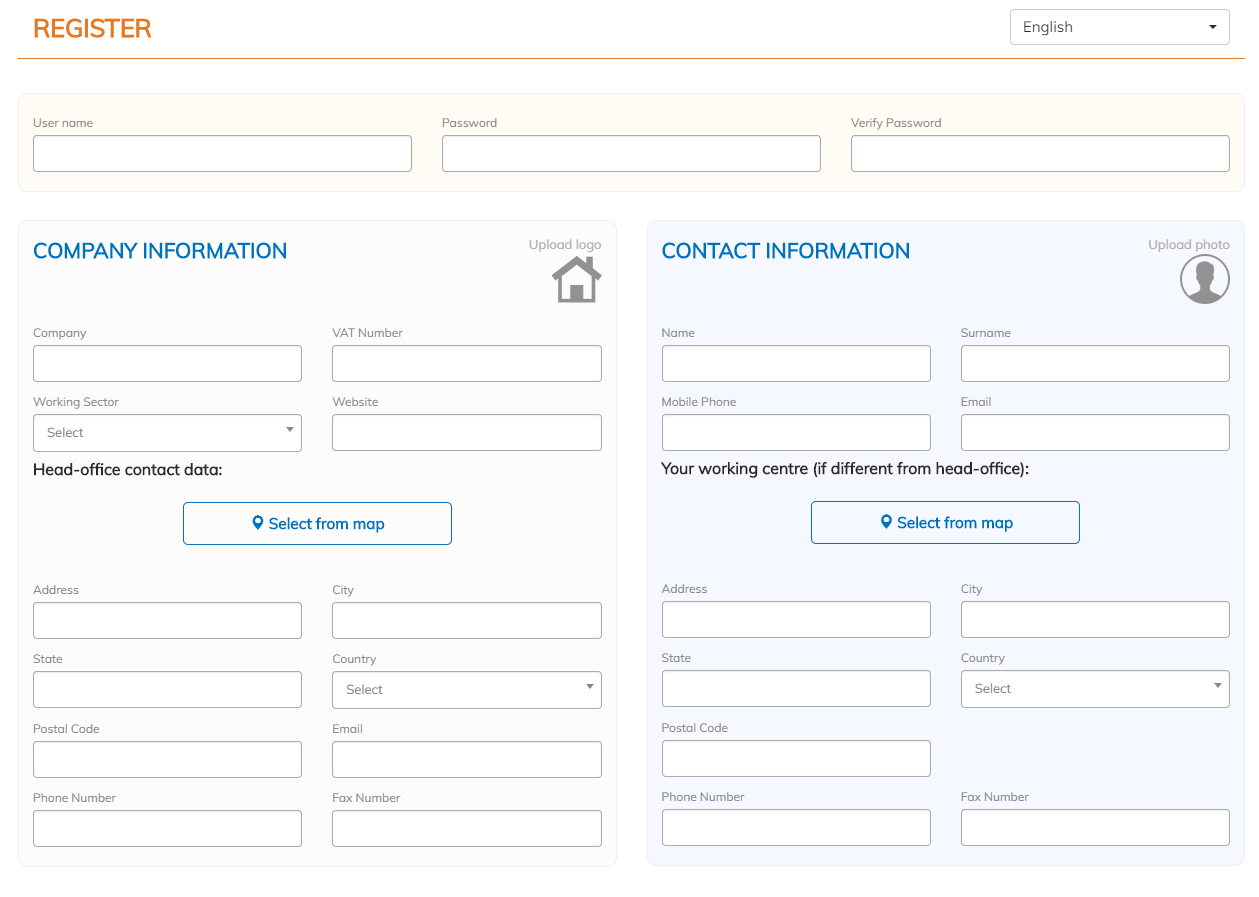Viewport: 1259px width, 897px height.
Task: Expand the Working Sector select dropdown
Action: pyautogui.click(x=167, y=433)
